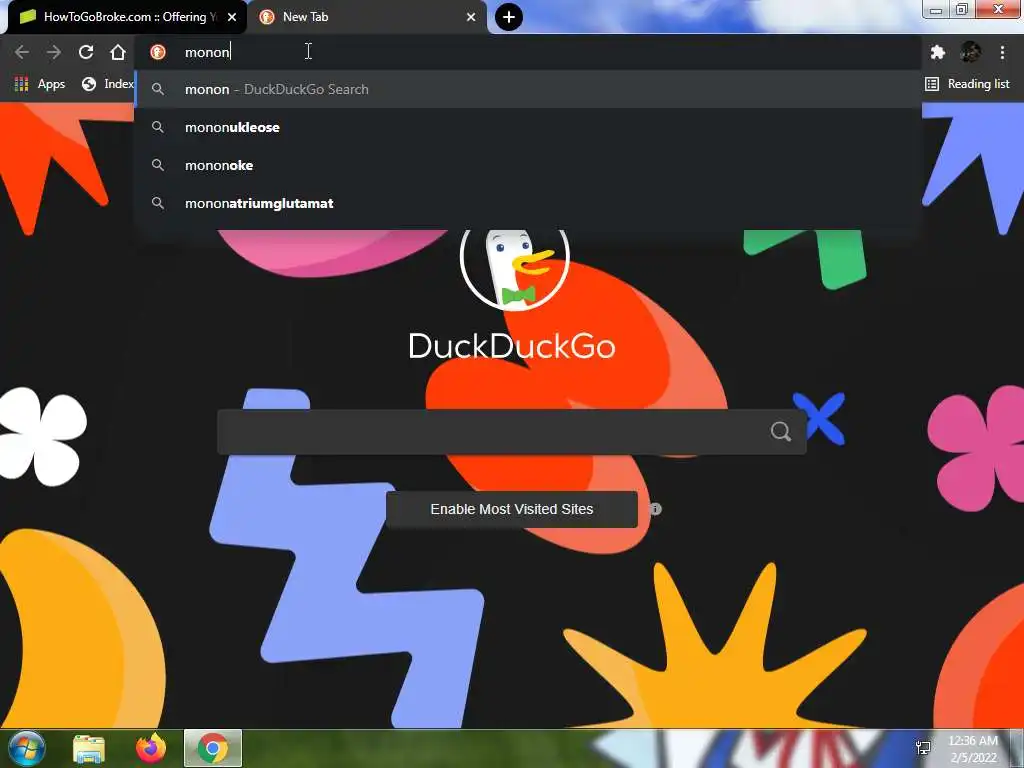Open the Extensions puzzle icon
Screen dimensions: 1024x768
coord(938,52)
